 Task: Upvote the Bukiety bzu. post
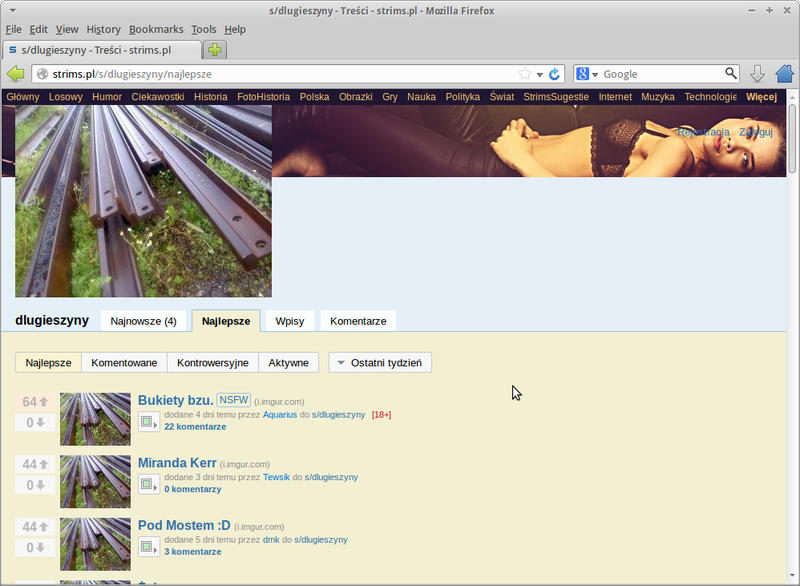(35, 402)
